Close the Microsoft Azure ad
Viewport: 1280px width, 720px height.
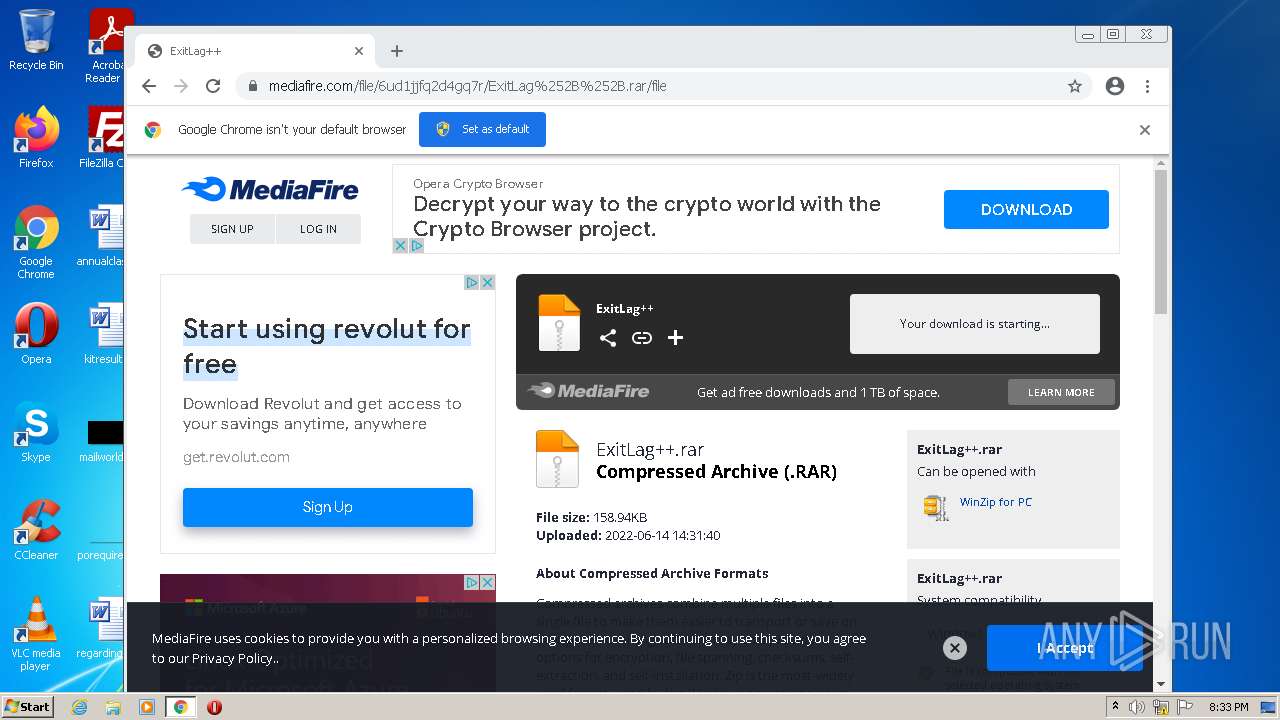pos(488,582)
